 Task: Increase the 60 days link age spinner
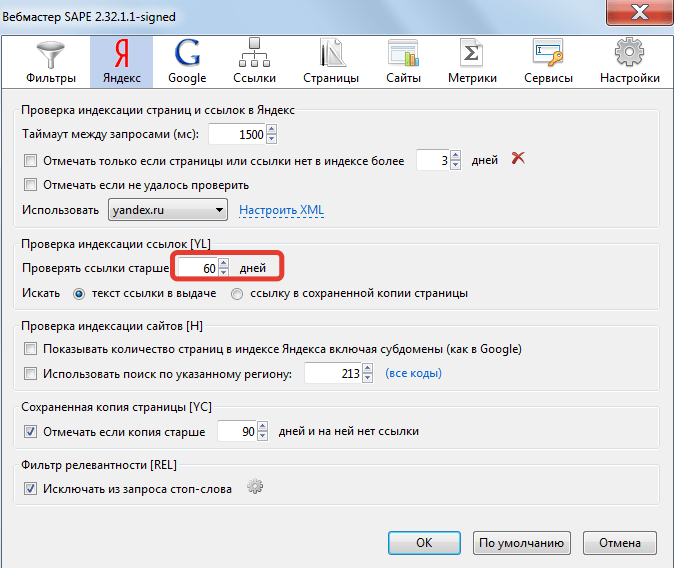(x=224, y=263)
